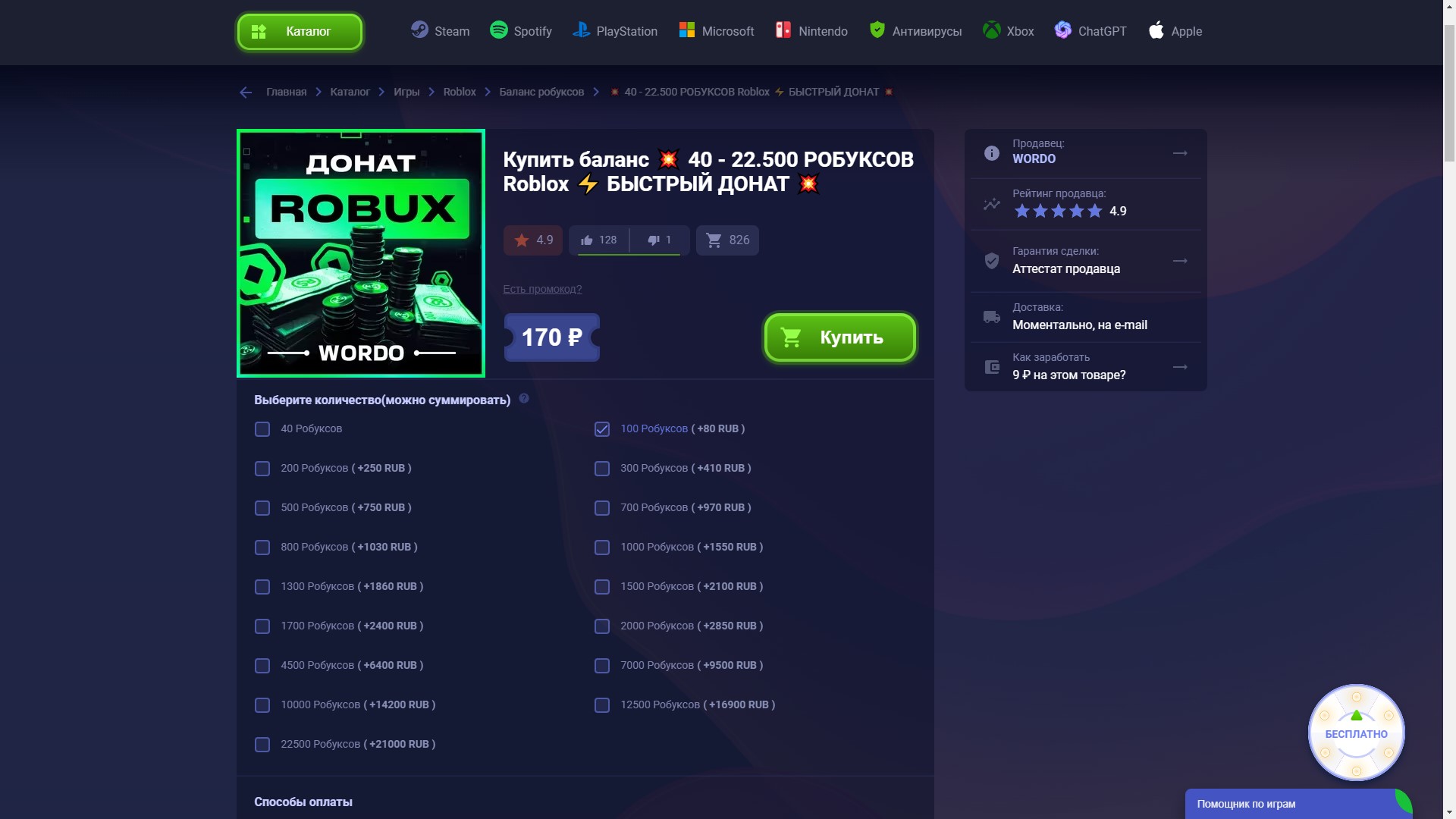The width and height of the screenshot is (1456, 819).
Task: Open the Xbox menu item
Action: click(x=1009, y=31)
